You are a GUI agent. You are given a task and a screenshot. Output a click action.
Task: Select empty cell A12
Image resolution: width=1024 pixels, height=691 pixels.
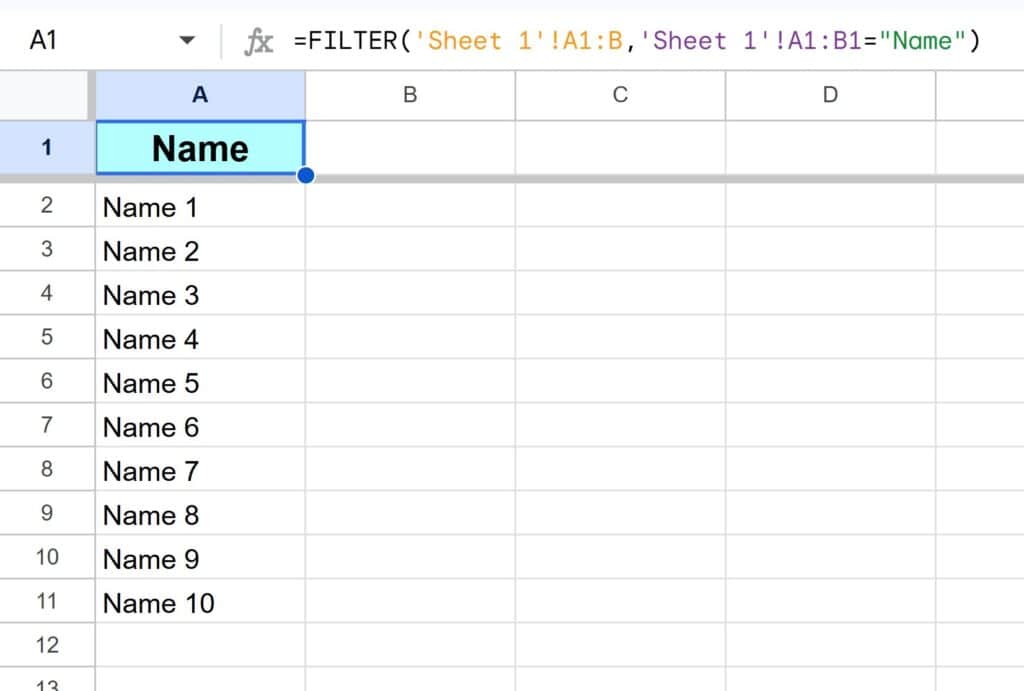pos(200,645)
